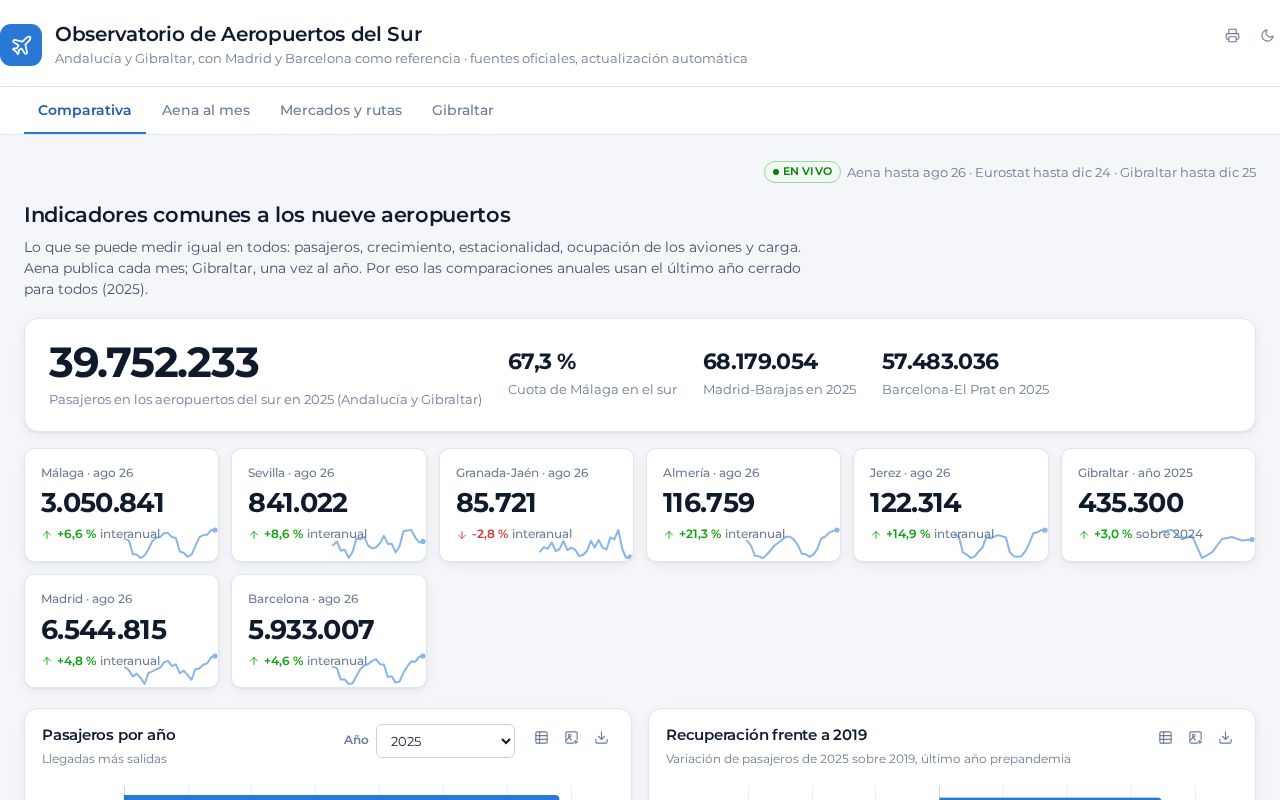Click the Barcelona value 5.933.007
Viewport: 1280px width, 800px height.
[311, 630]
